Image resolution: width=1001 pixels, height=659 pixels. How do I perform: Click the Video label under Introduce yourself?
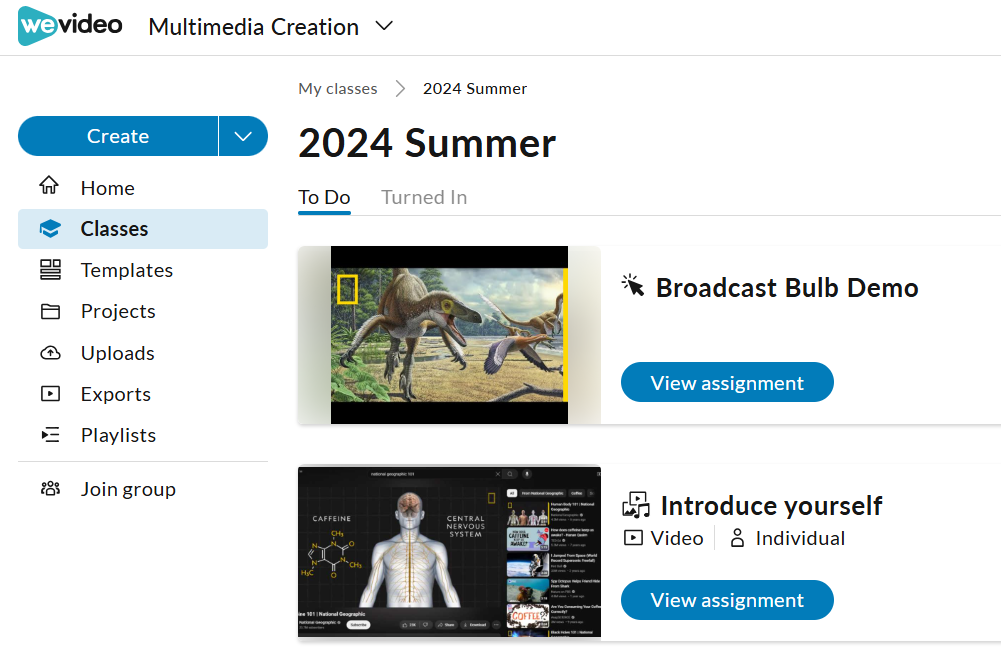pos(677,538)
